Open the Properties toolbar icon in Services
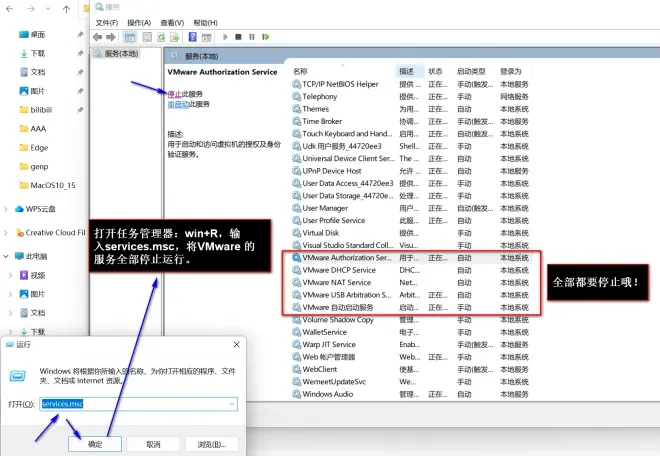 coord(147,37)
